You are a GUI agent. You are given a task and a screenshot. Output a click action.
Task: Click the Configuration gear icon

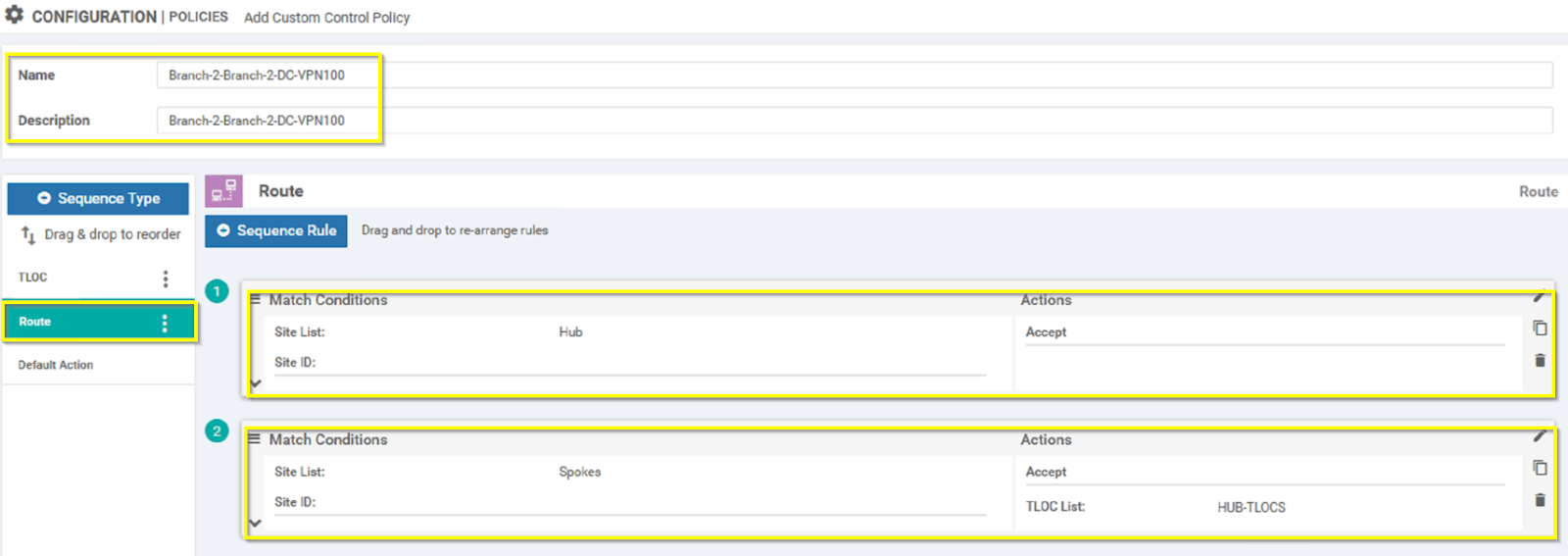tap(15, 15)
